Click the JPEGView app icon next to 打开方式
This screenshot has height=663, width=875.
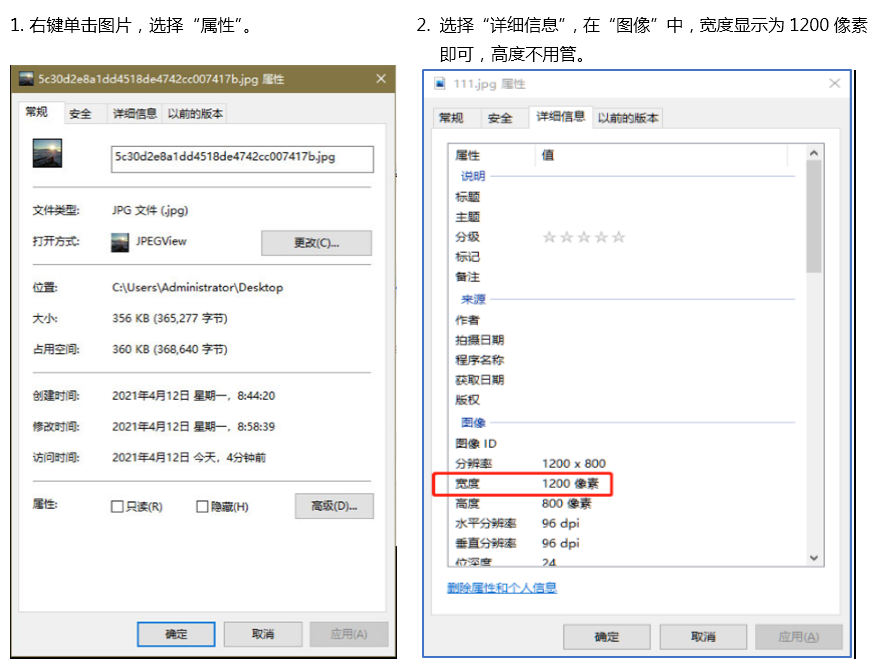120,242
